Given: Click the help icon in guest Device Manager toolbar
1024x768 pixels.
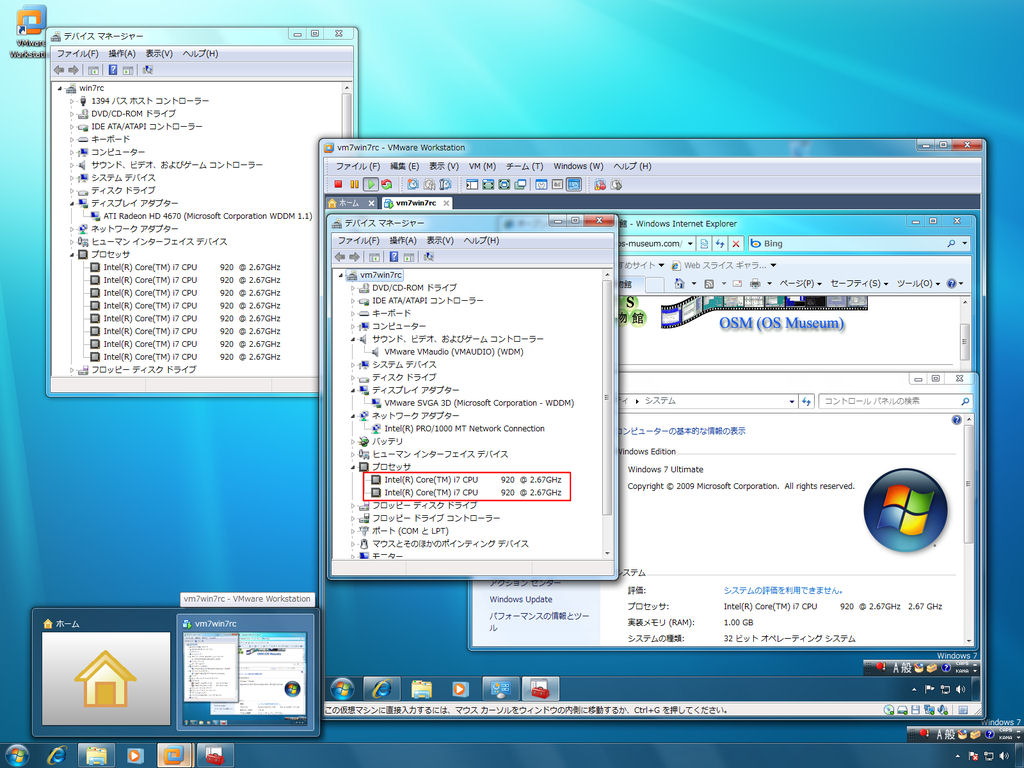Looking at the screenshot, I should tap(394, 257).
